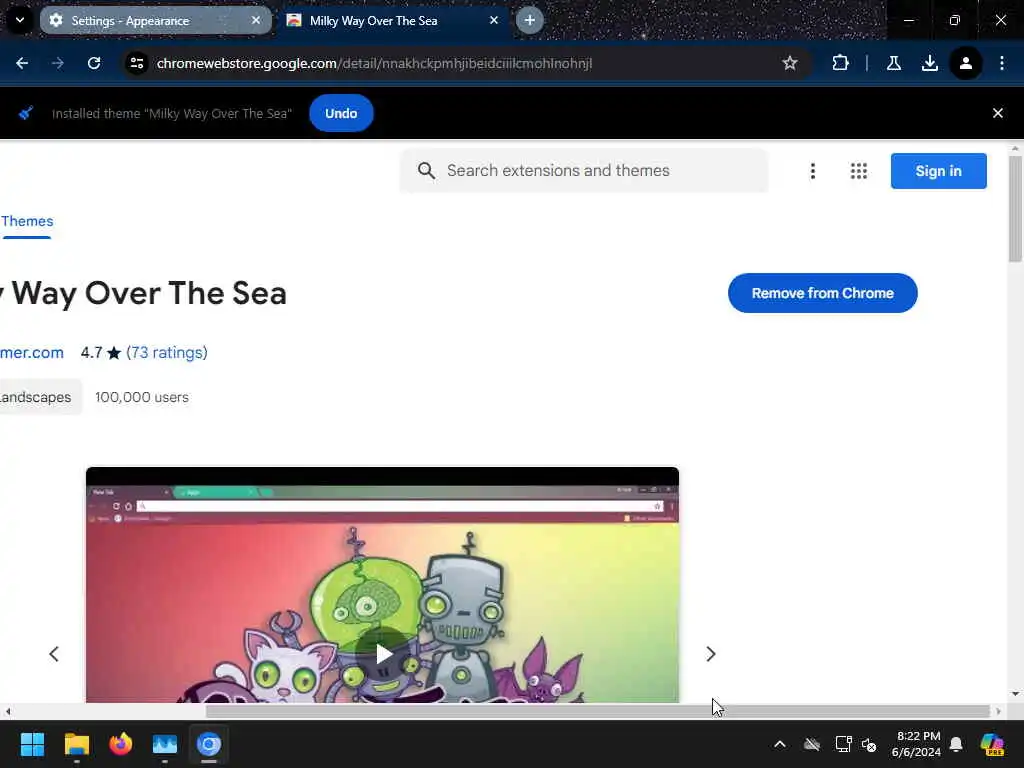This screenshot has width=1024, height=768.
Task: View site information icon in address bar
Action: click(x=137, y=63)
